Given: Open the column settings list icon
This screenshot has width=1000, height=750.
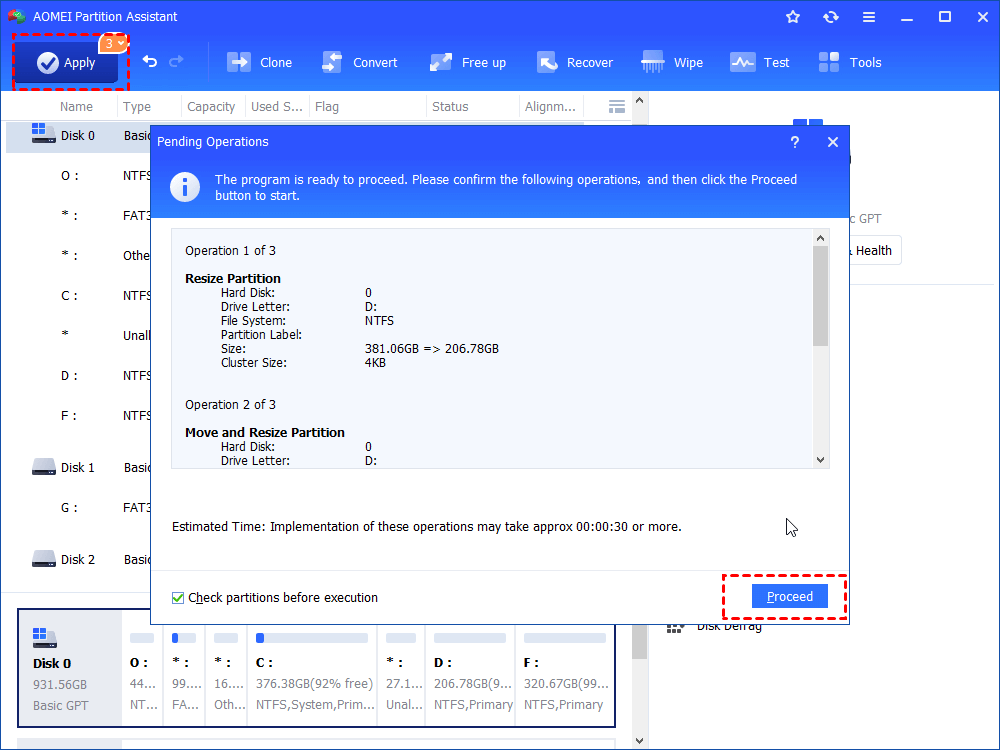Looking at the screenshot, I should tap(617, 107).
